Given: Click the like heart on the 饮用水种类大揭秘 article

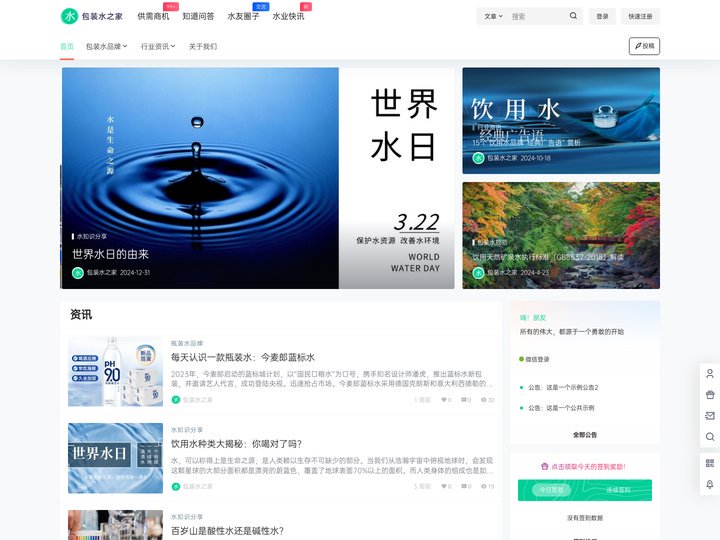Looking at the screenshot, I should coord(444,486).
